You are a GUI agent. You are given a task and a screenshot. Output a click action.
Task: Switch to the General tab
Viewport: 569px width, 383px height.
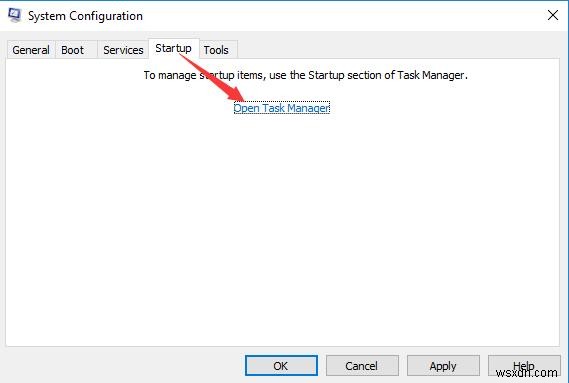coord(31,50)
